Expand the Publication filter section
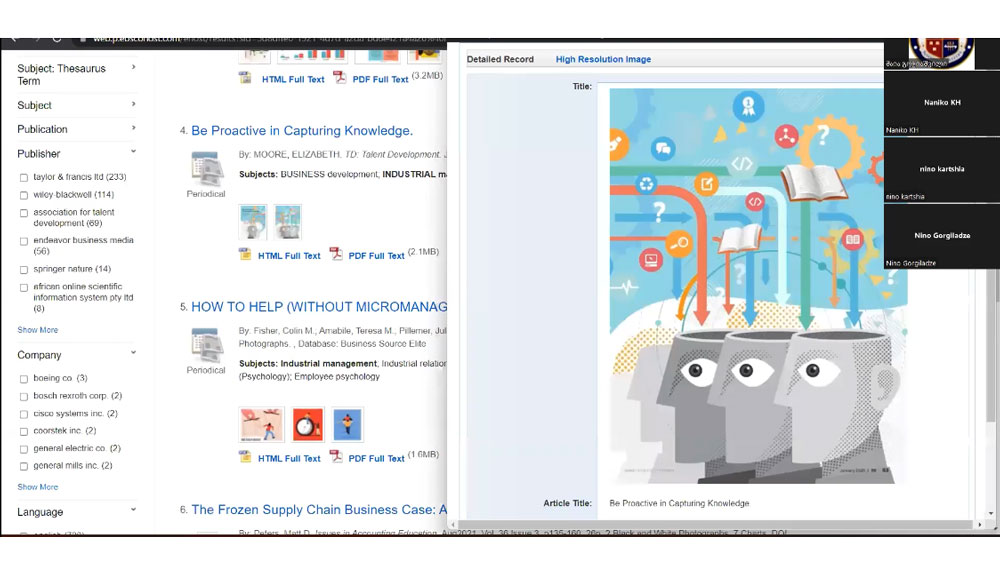Viewport: 1000px width, 574px height. point(134,129)
